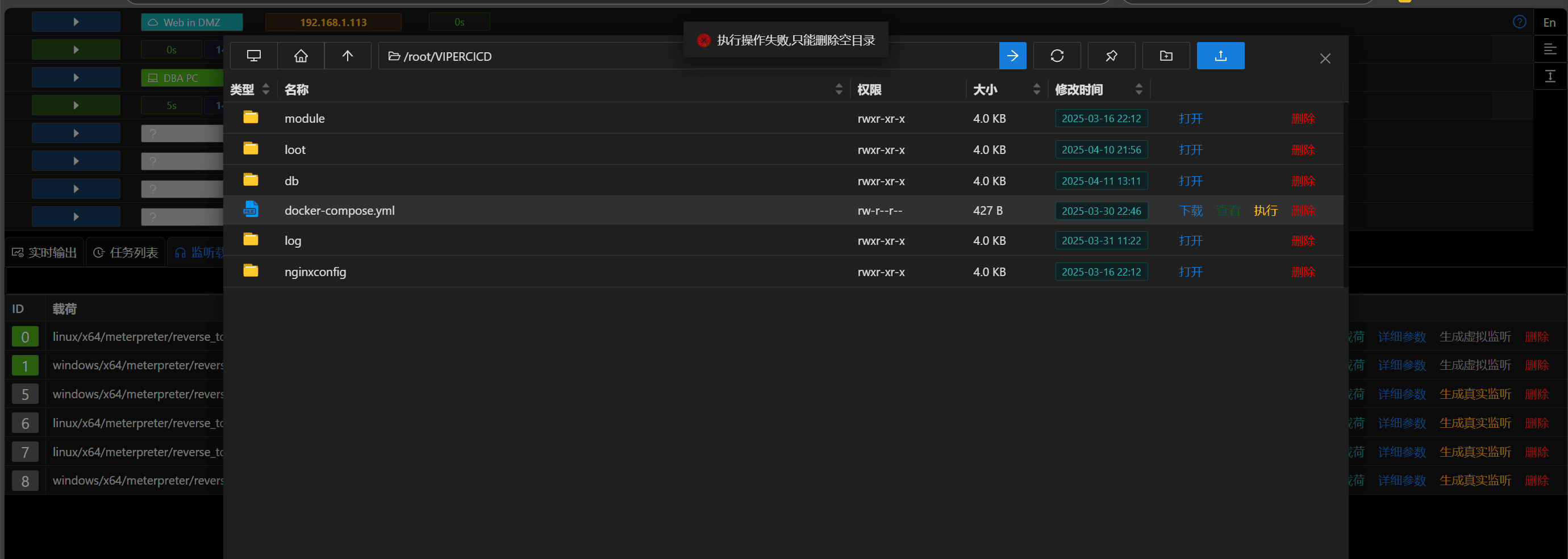This screenshot has height=559, width=1568.
Task: Delete the module folder
Action: coord(1303,119)
